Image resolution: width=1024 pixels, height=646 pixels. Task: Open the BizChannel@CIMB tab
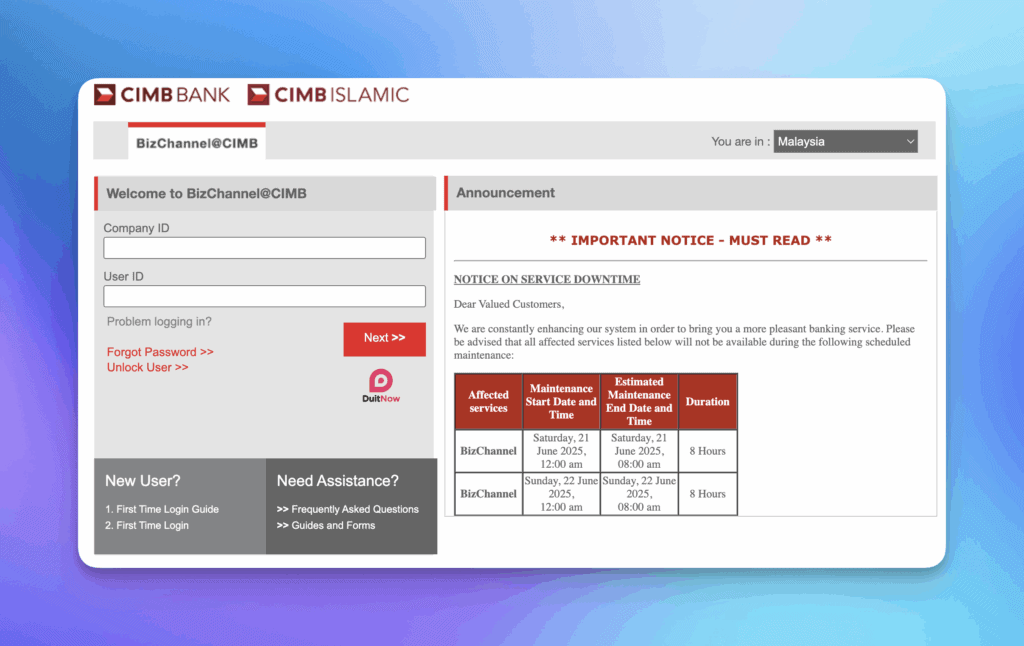tap(197, 141)
